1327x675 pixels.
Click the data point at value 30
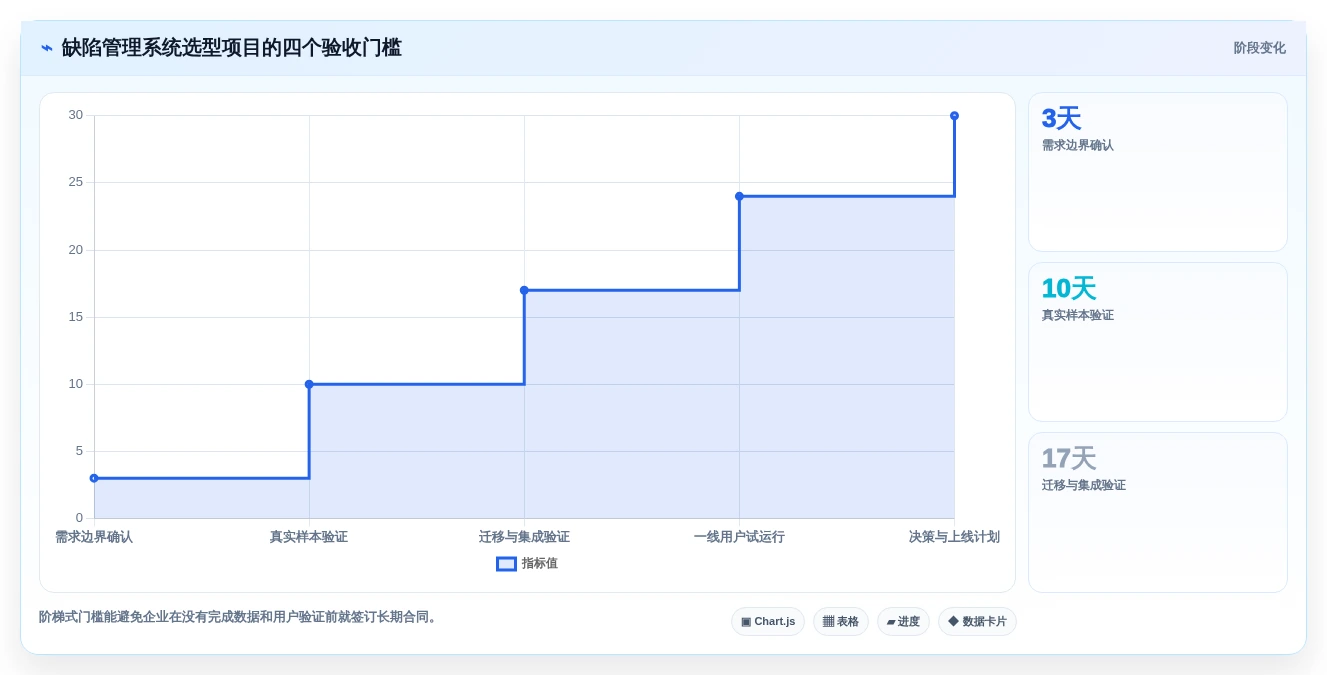[x=954, y=116]
